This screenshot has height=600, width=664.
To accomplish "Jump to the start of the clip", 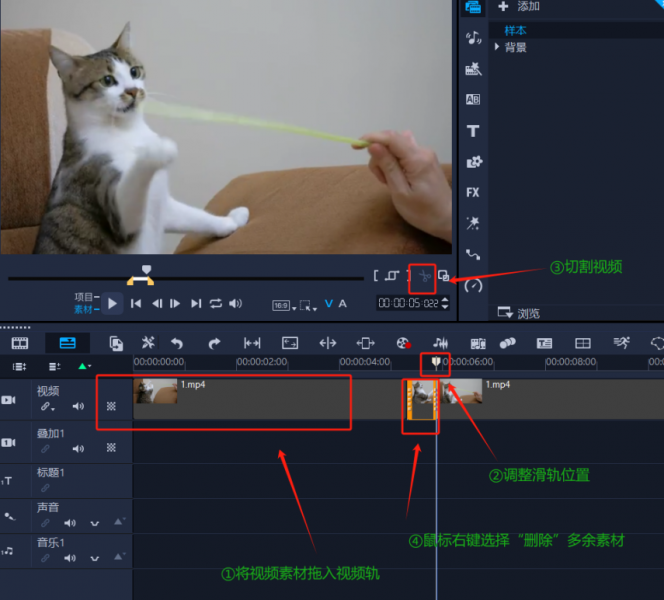I will coord(136,304).
